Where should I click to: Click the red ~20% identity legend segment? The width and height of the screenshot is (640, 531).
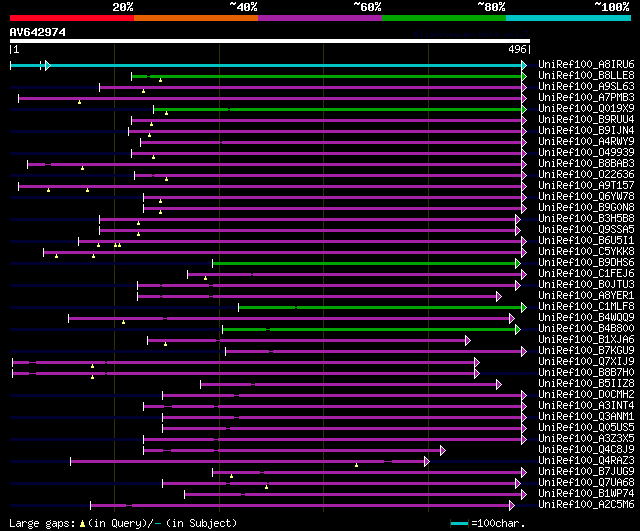pyautogui.click(x=72, y=18)
